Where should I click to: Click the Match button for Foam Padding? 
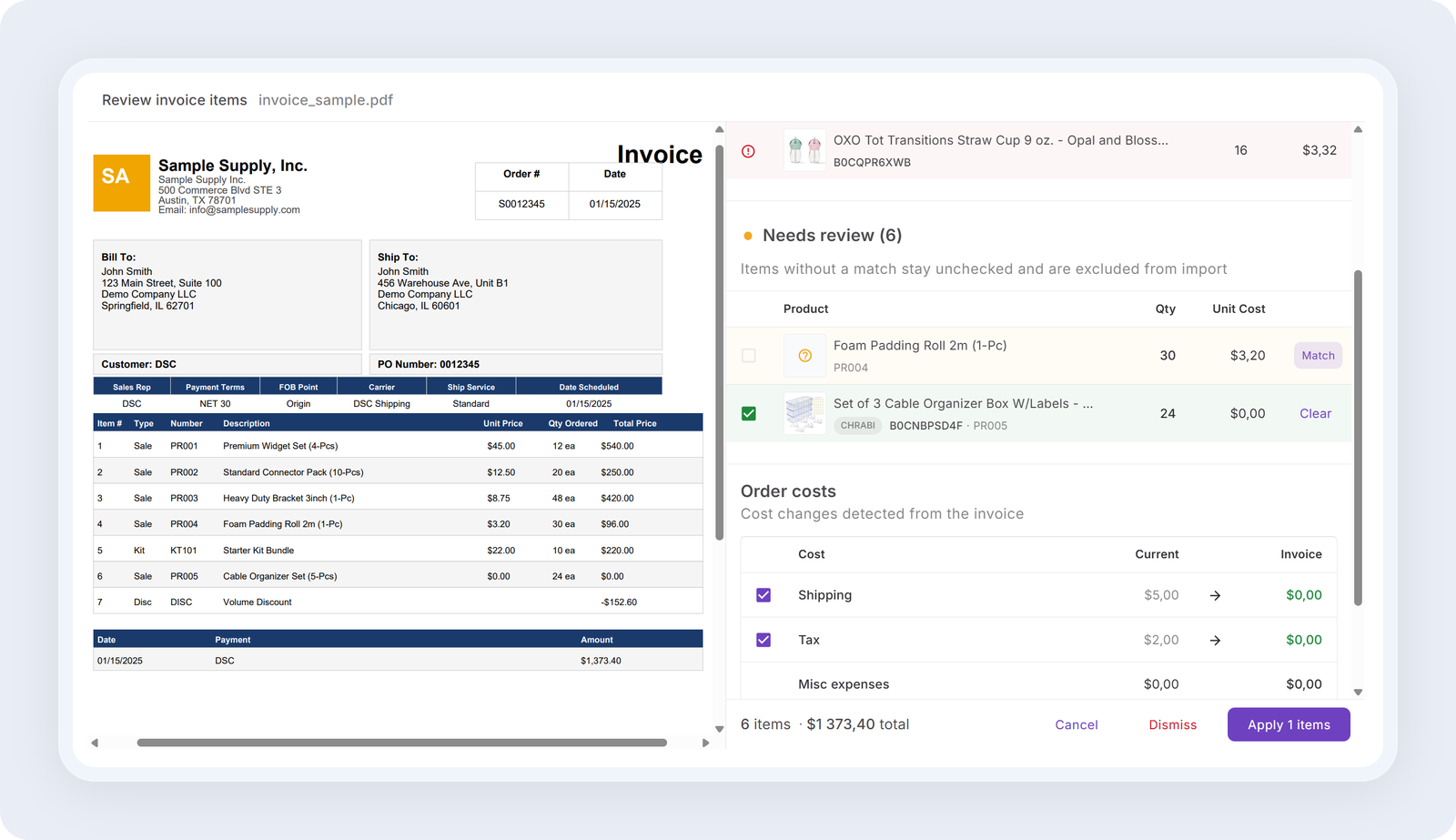[x=1318, y=356]
